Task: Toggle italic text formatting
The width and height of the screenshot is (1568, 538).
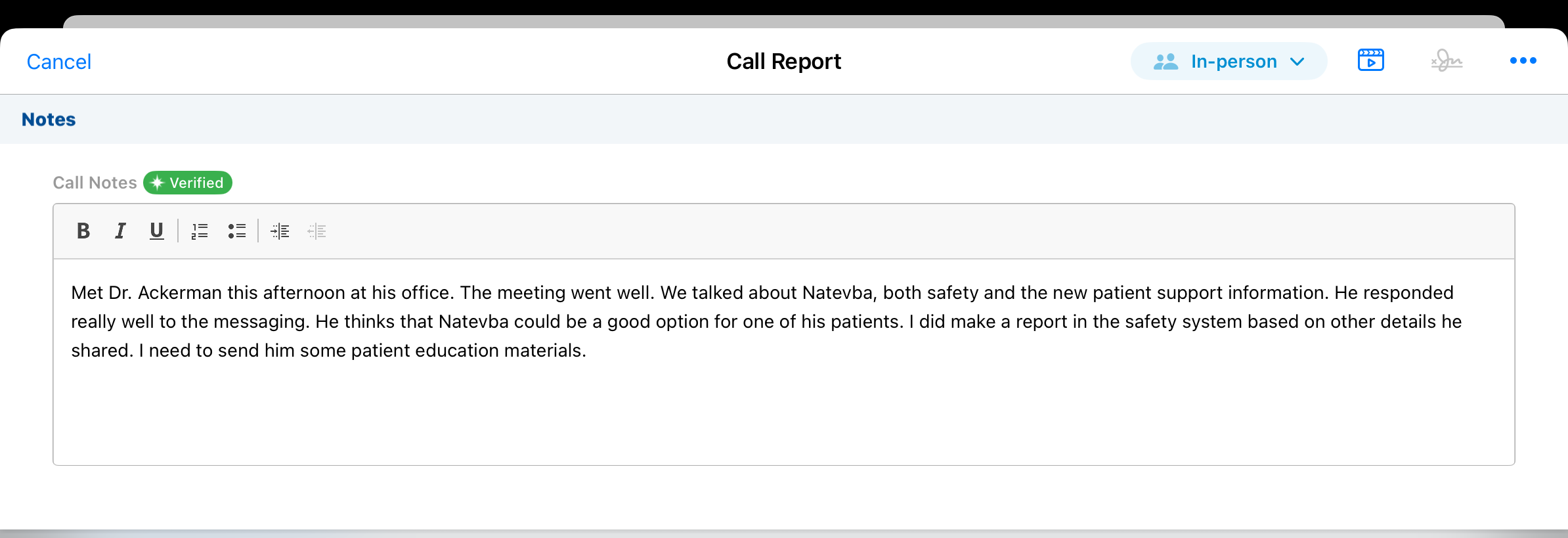Action: [x=120, y=231]
